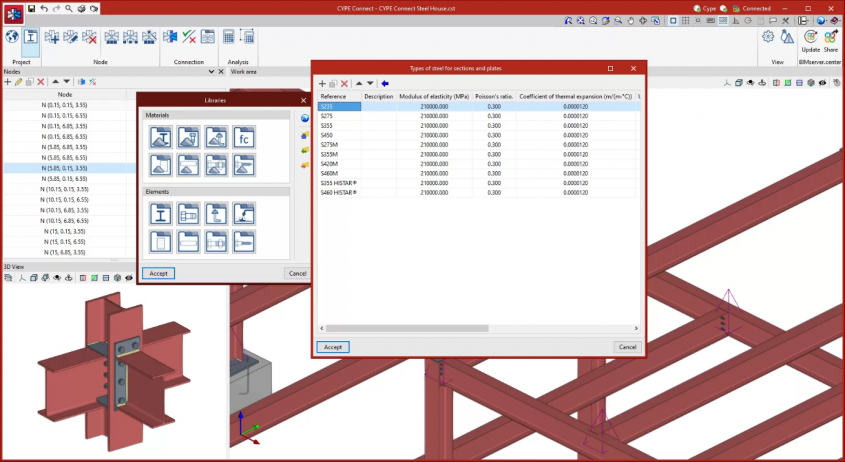Open the globe General data icon in Project group
Viewport: 845px width, 462px height.
pos(12,37)
